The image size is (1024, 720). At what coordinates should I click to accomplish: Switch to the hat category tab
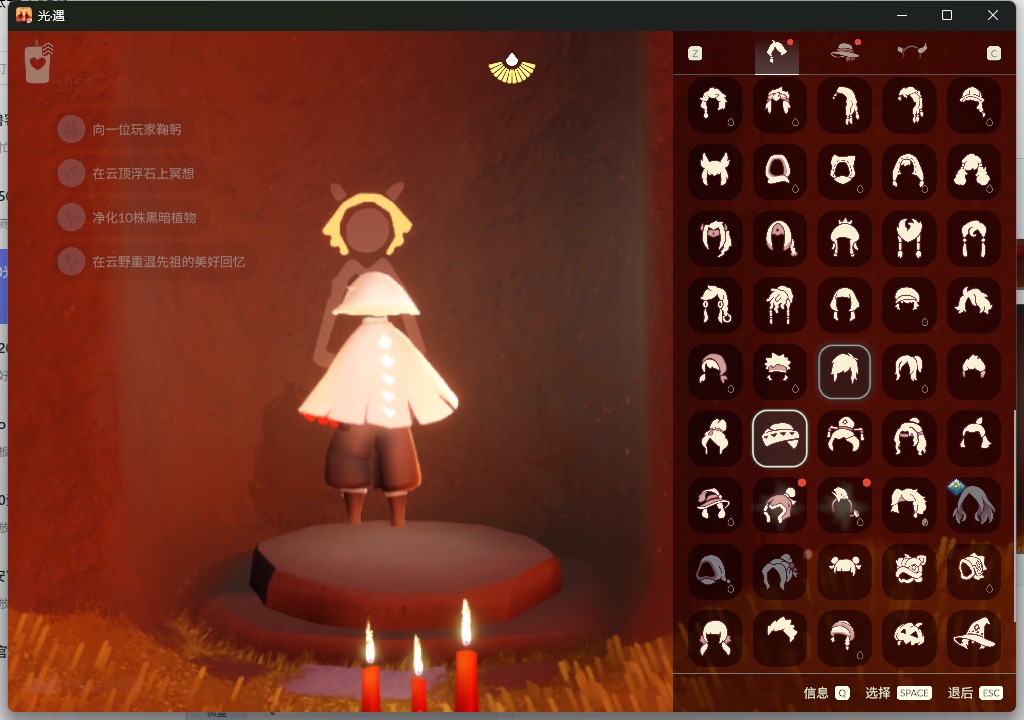(845, 52)
